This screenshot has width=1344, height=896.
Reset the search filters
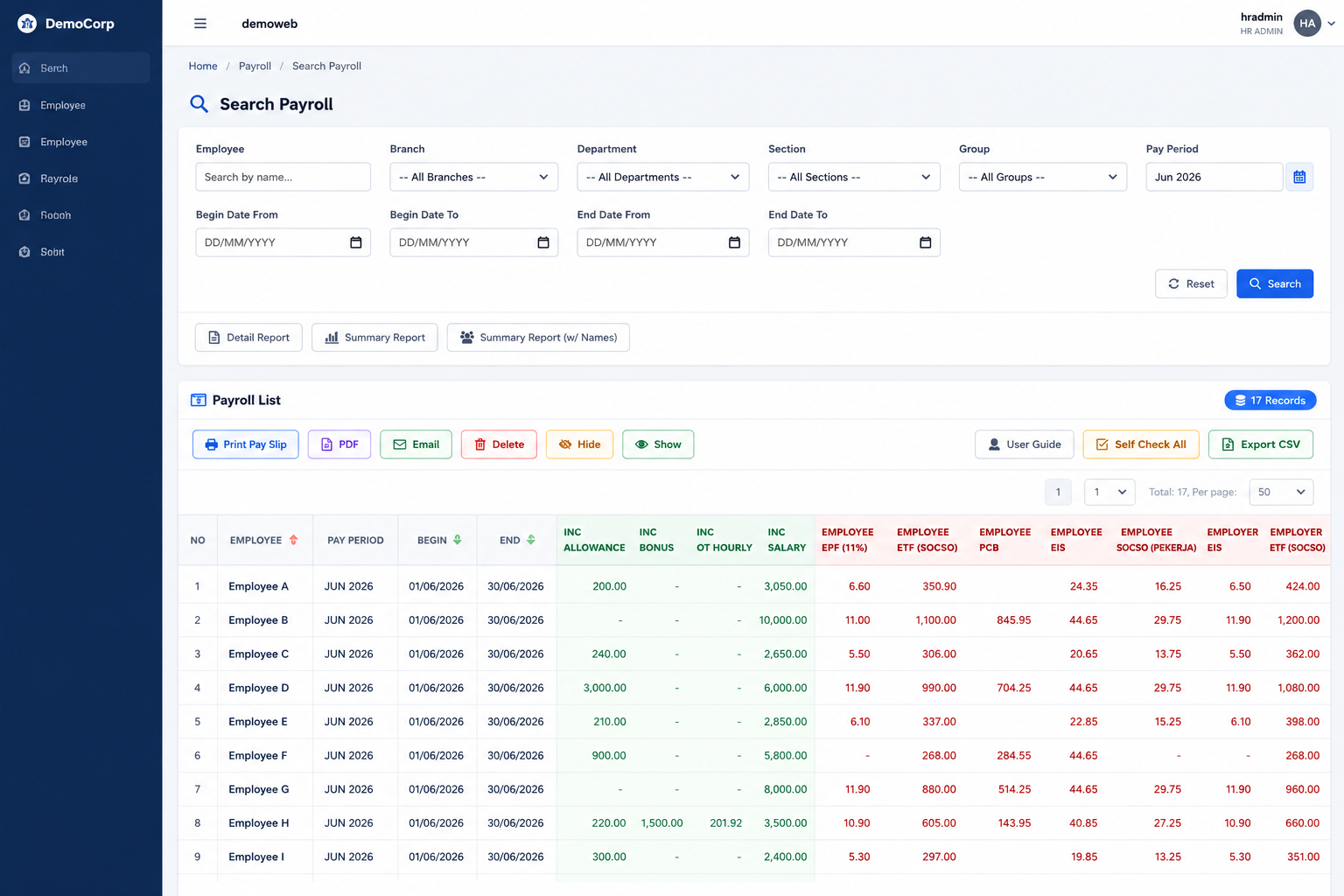pos(1191,283)
